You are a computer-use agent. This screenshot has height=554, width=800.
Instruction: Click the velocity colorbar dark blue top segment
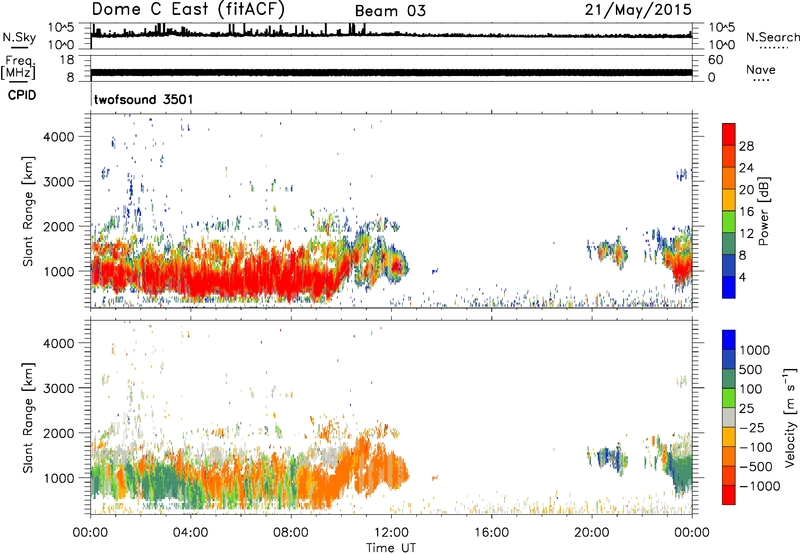tap(729, 340)
